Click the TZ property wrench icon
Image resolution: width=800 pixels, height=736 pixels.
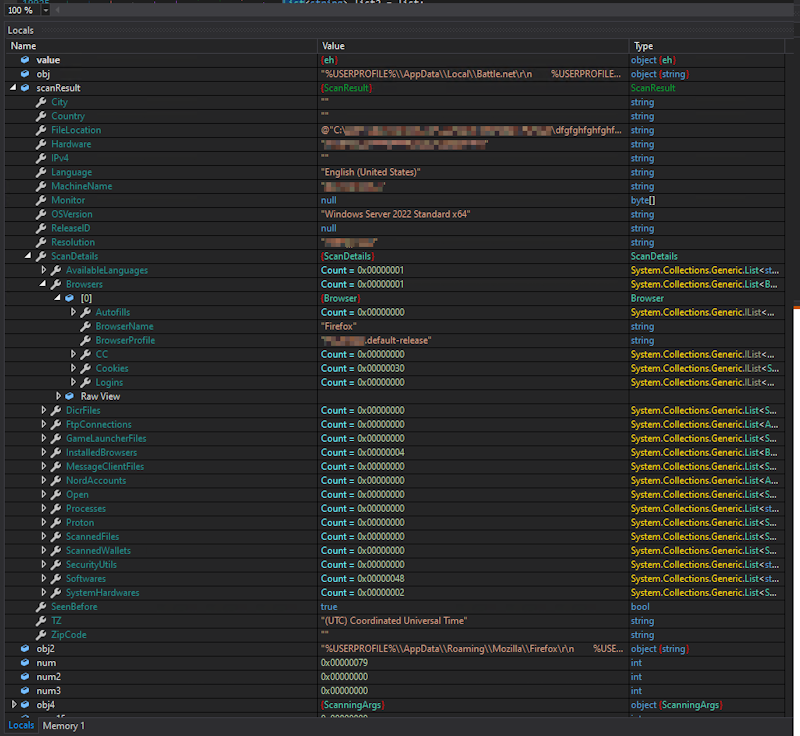point(41,621)
